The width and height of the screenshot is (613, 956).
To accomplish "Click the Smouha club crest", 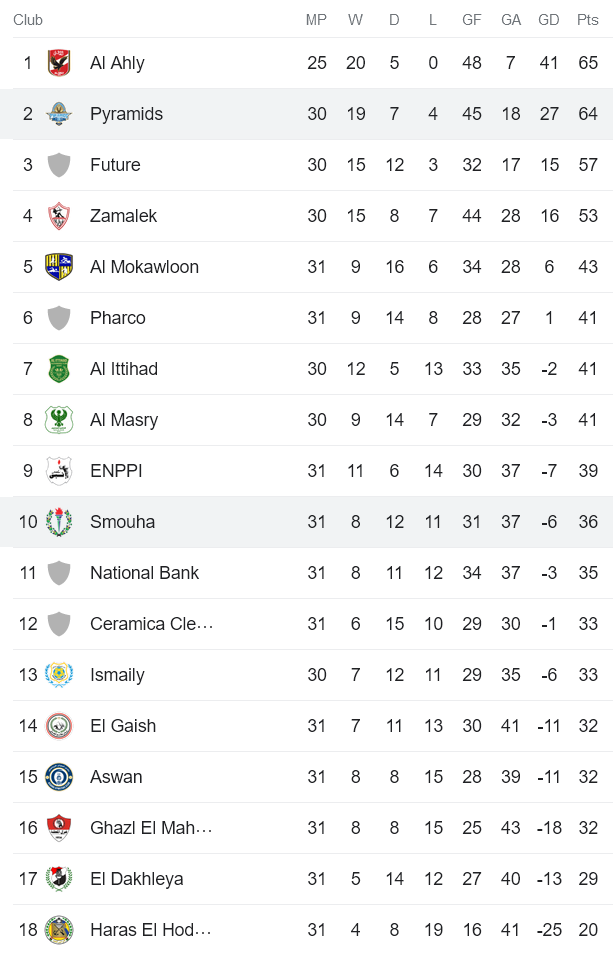I will pos(59,522).
